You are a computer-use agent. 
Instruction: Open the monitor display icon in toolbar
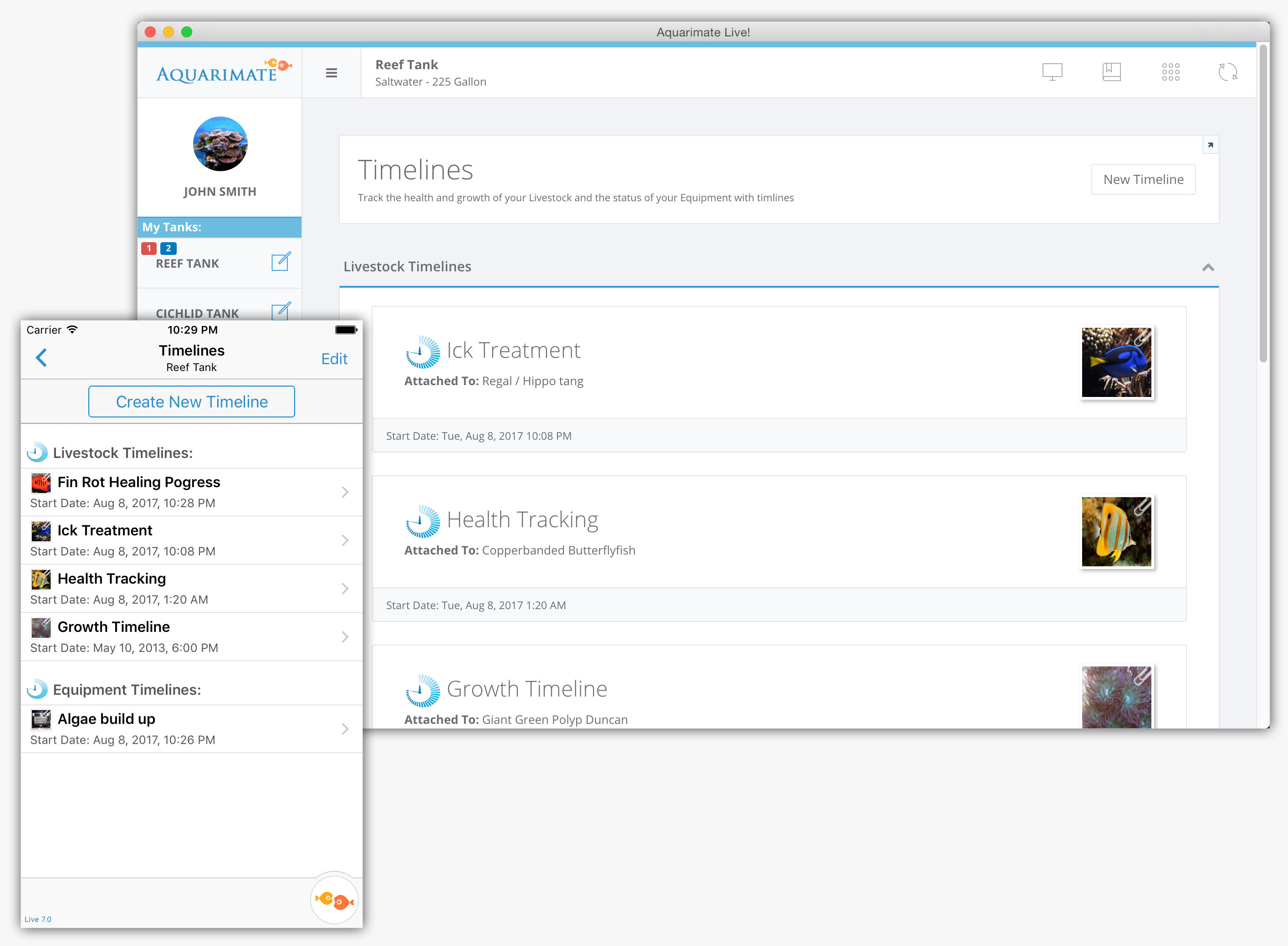tap(1052, 72)
